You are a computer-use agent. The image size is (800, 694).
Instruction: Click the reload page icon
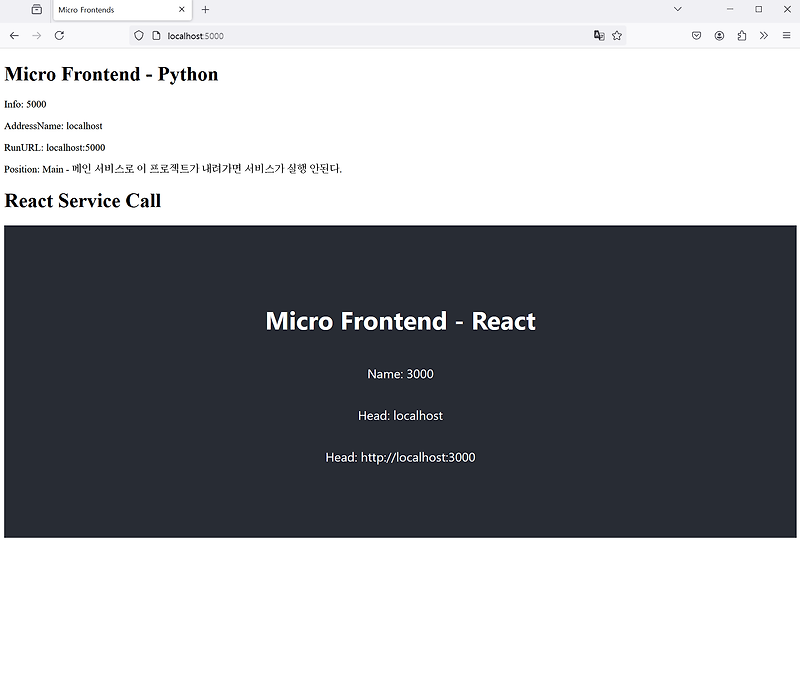pyautogui.click(x=59, y=35)
